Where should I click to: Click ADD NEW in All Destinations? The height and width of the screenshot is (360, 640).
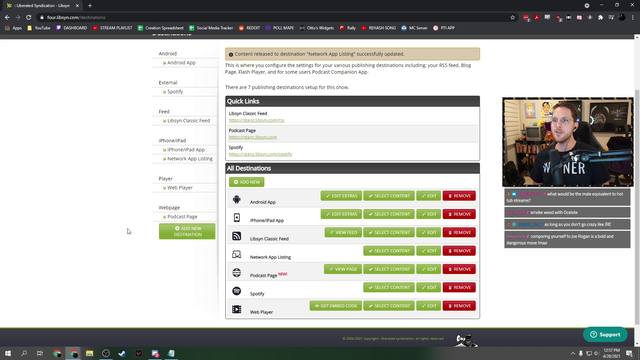[247, 182]
